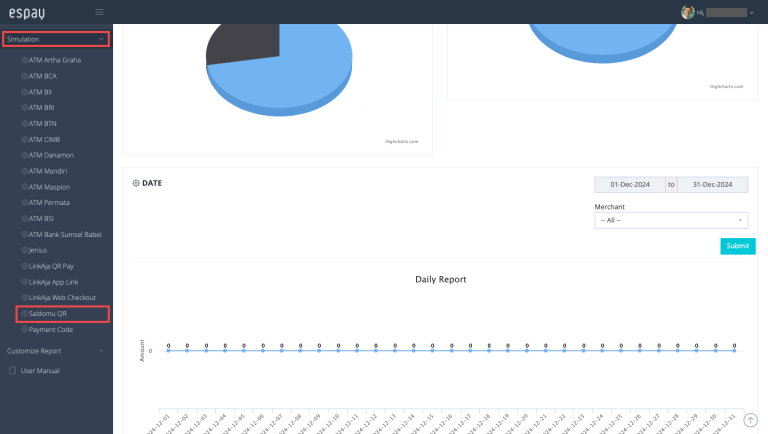768x434 pixels.
Task: Open the User Manual link
Action: coord(40,371)
